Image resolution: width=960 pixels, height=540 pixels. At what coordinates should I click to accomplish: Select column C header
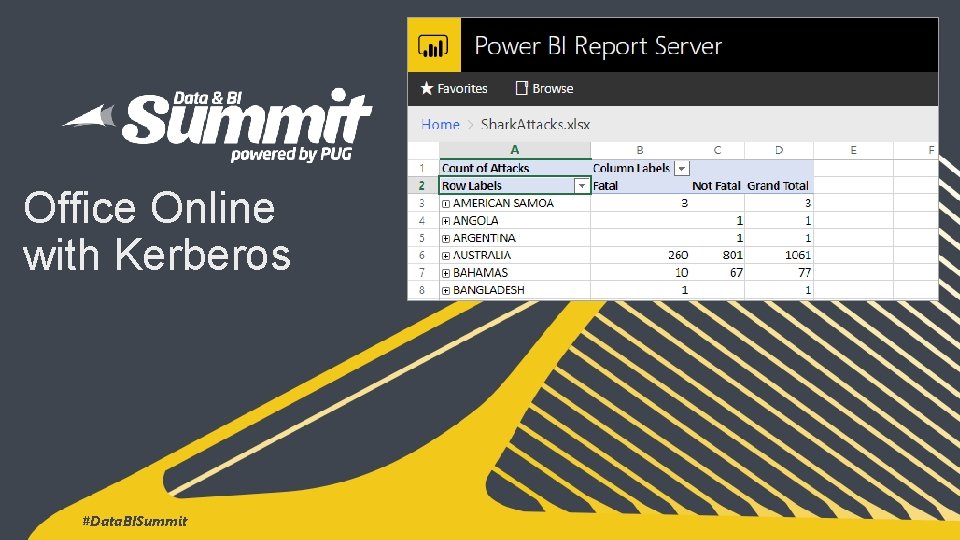(717, 150)
